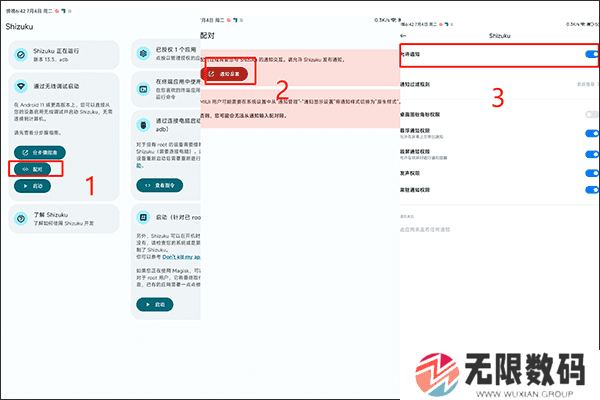Open the 已授权 1 个应用 management card

166,54
